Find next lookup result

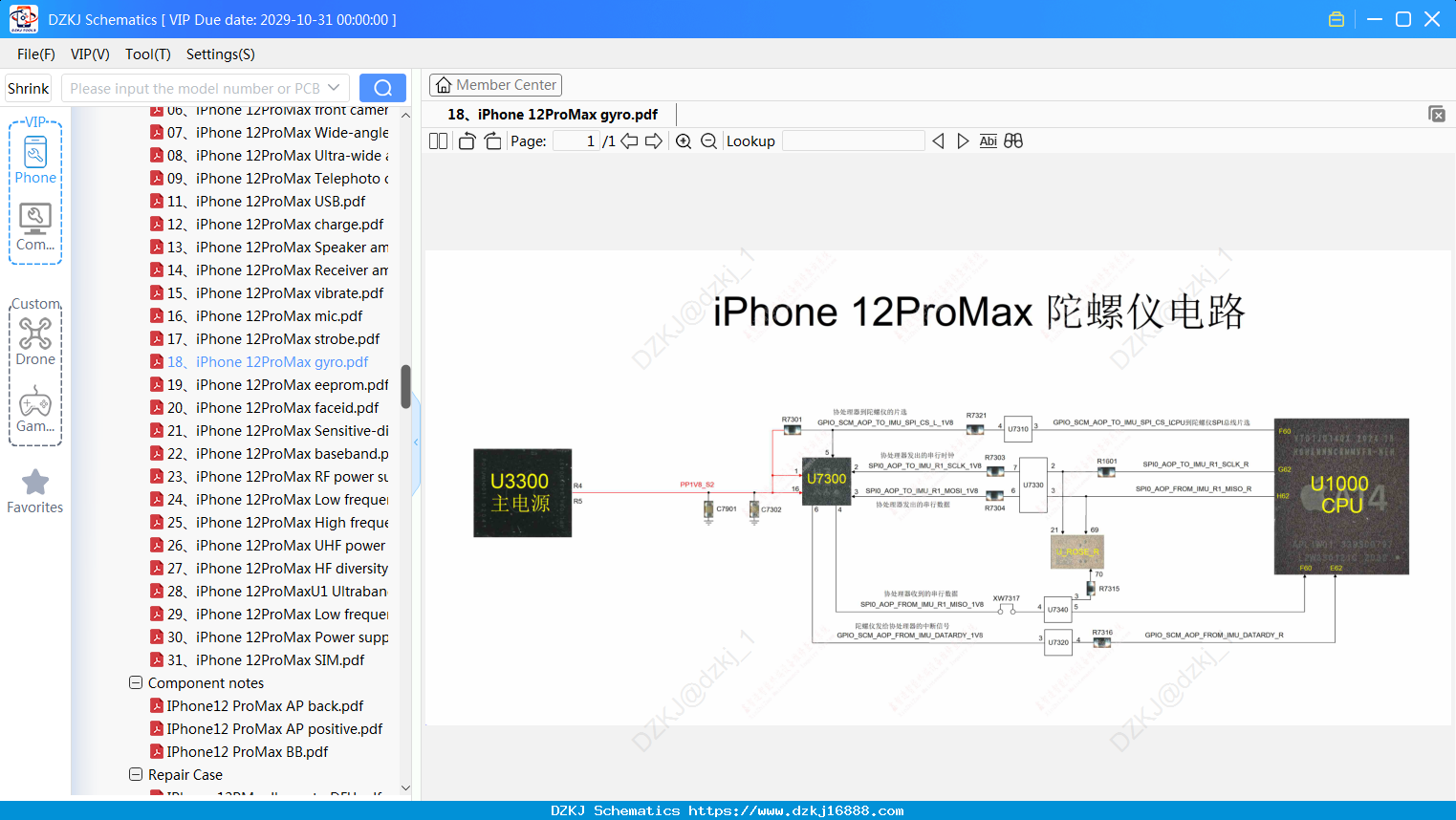coord(963,141)
